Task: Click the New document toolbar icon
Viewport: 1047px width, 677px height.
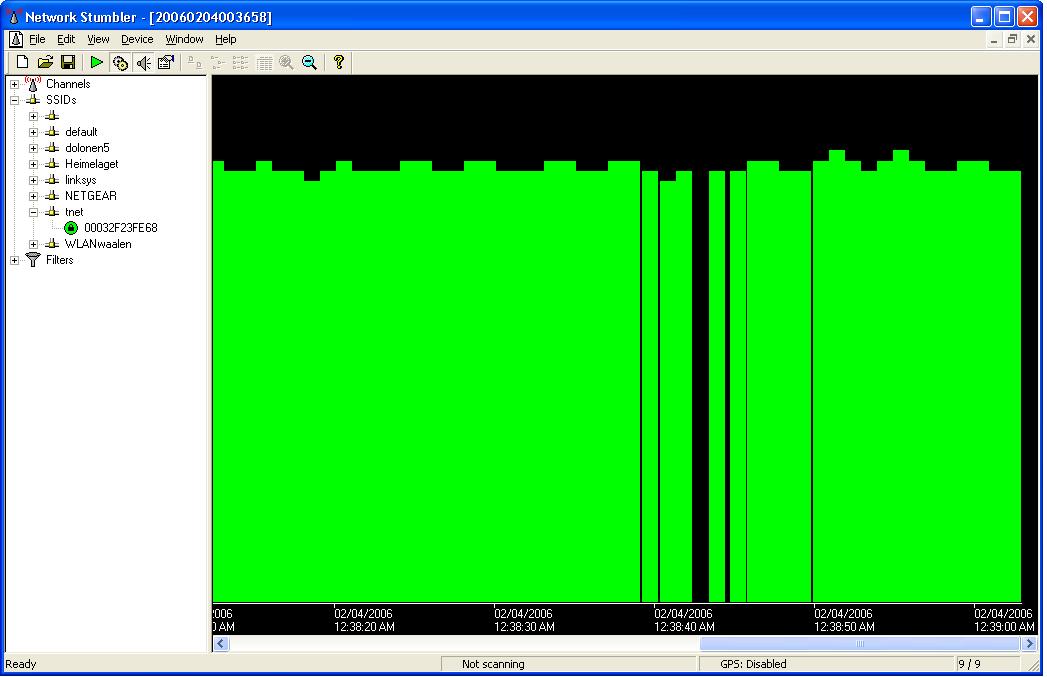Action: [x=22, y=63]
